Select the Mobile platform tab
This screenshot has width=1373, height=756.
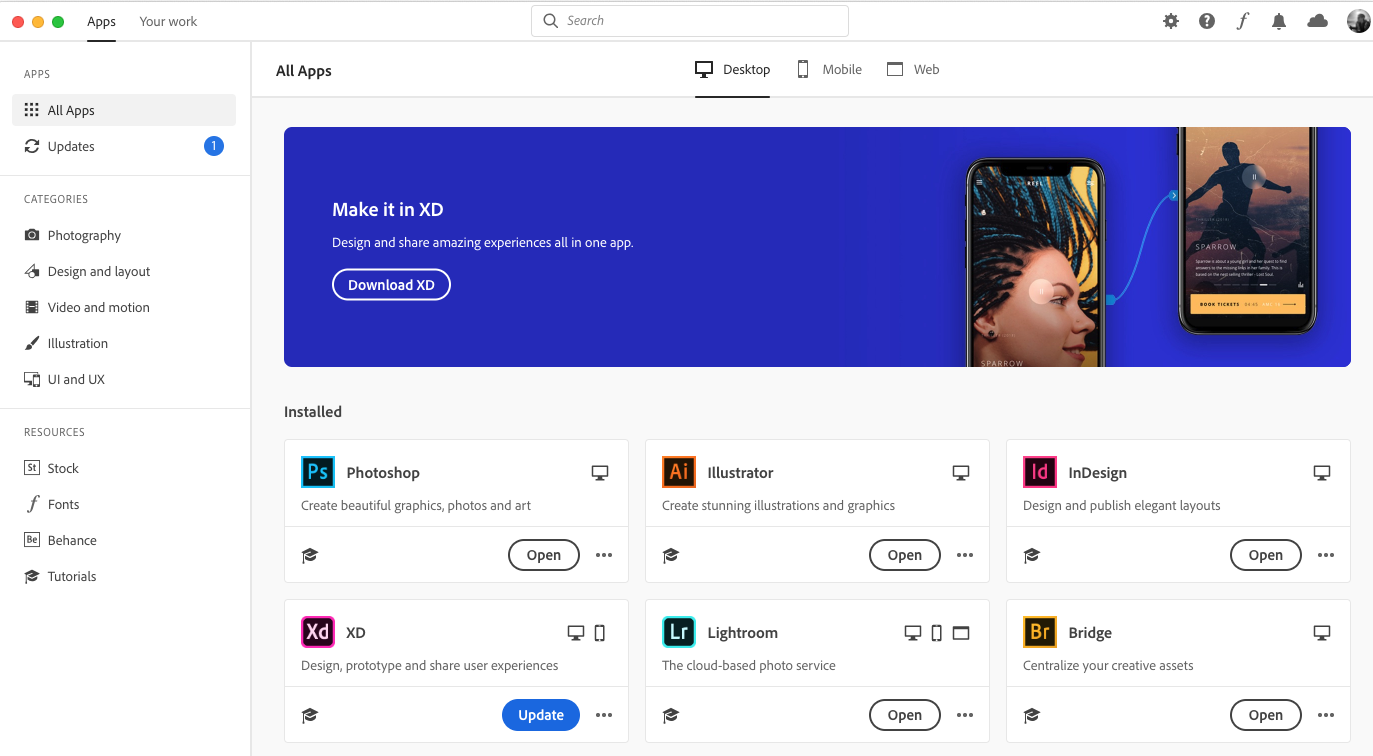click(829, 69)
